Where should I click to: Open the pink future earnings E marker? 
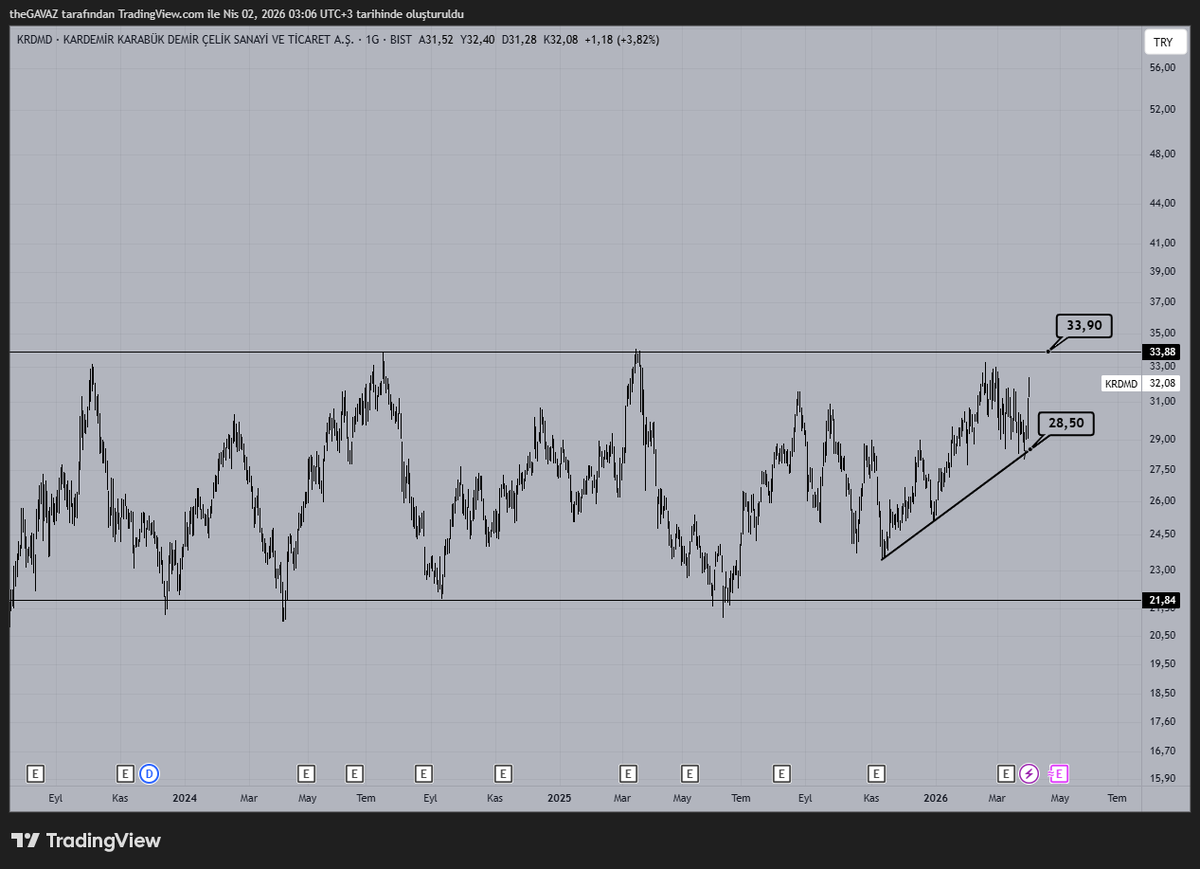(1059, 773)
